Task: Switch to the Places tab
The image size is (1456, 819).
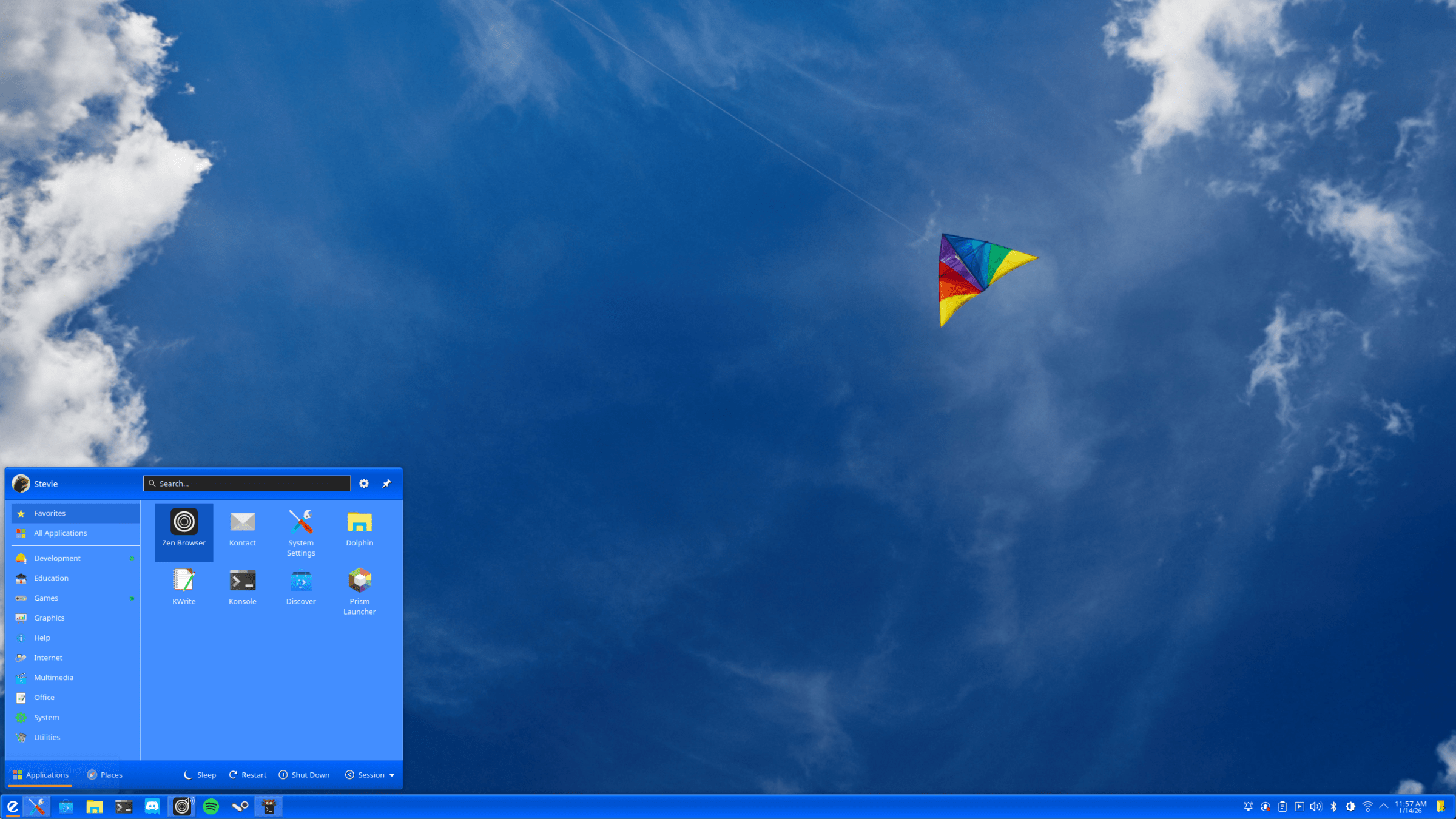Action: (x=105, y=775)
